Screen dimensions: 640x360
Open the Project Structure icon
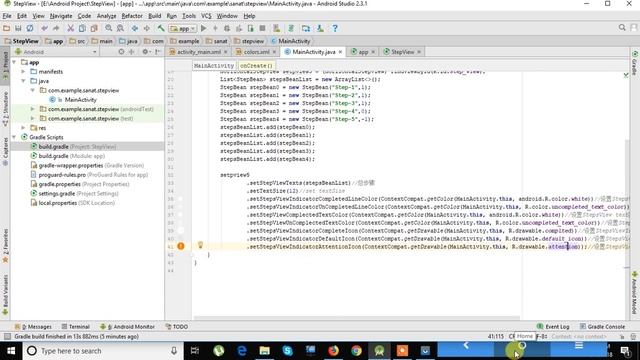(306, 29)
